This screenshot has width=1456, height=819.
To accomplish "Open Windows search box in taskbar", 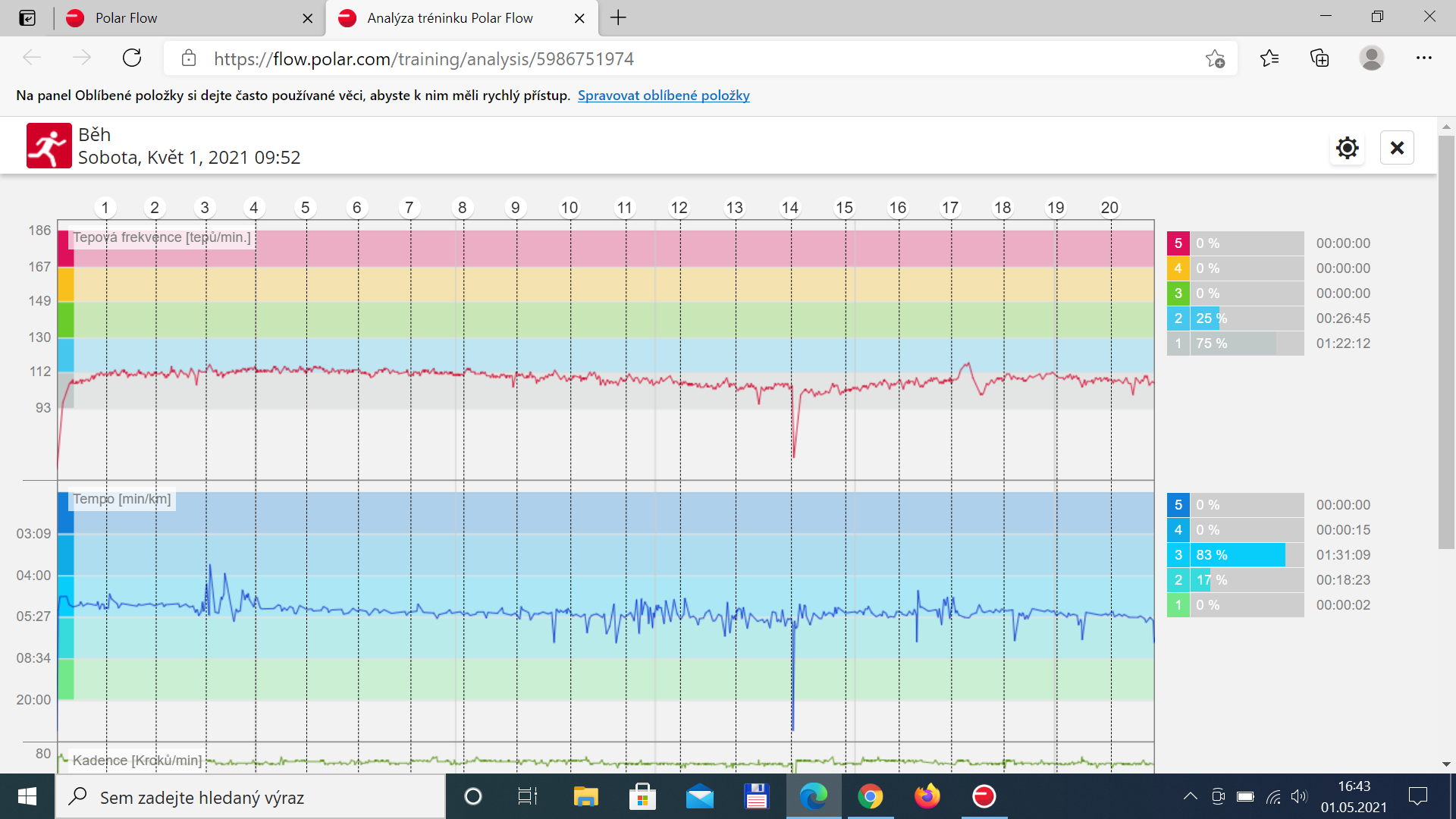I will 250,797.
